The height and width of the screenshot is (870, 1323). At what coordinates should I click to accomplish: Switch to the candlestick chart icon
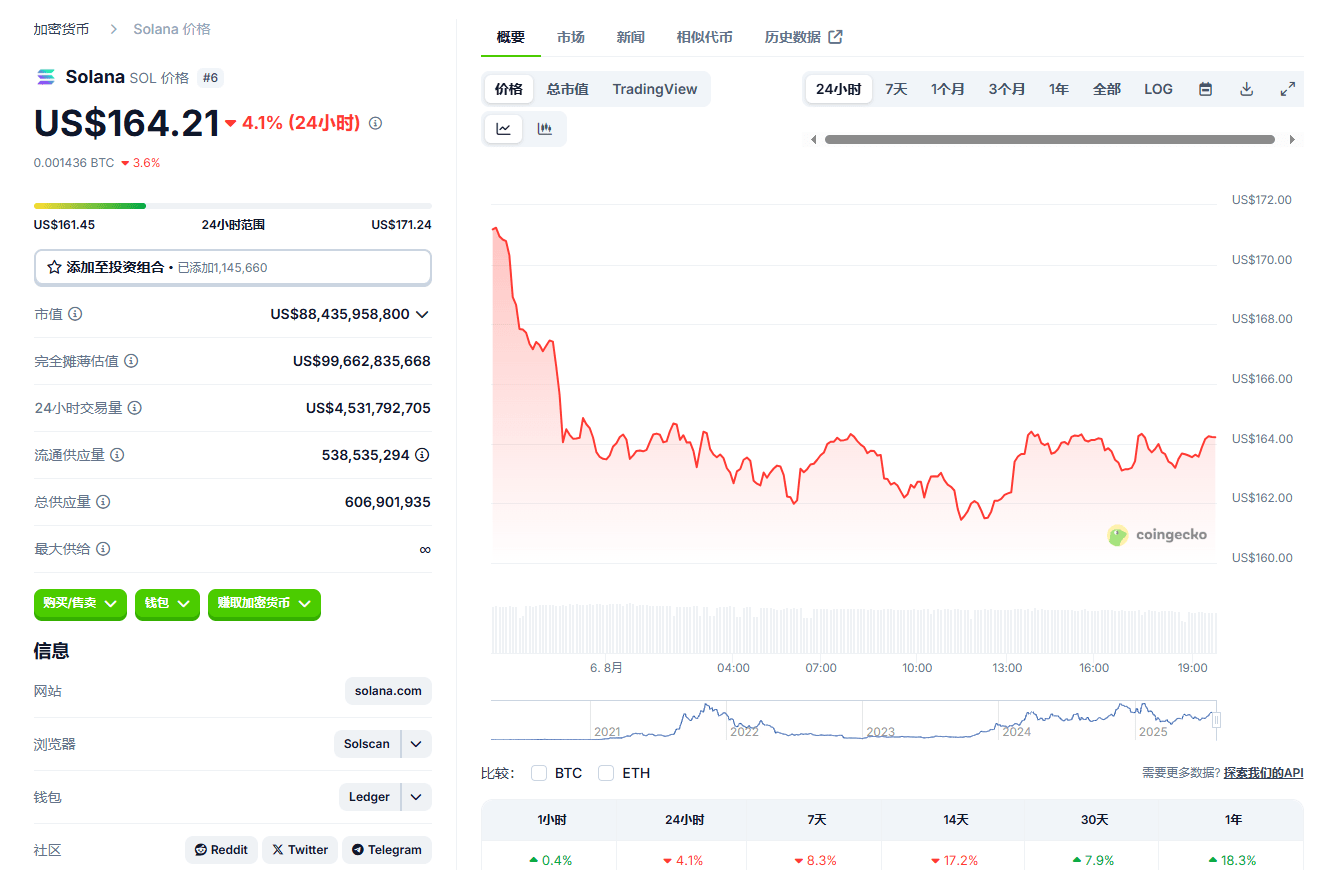(545, 129)
